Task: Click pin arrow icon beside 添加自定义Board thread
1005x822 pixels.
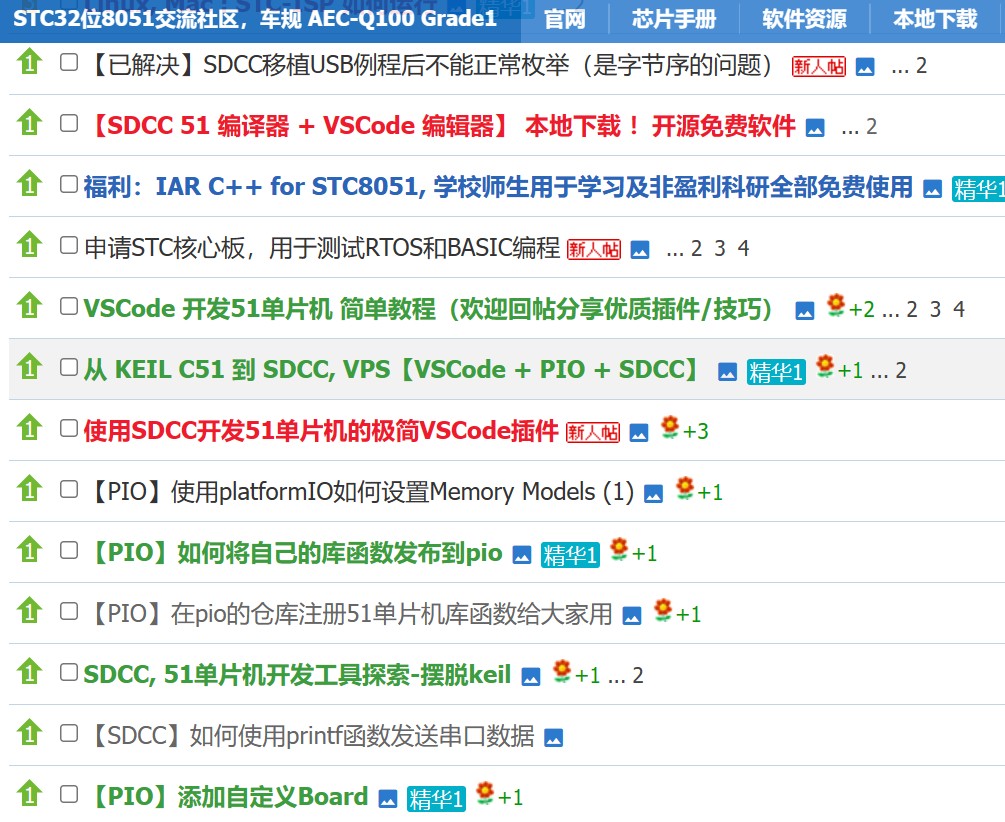Action: coord(29,794)
